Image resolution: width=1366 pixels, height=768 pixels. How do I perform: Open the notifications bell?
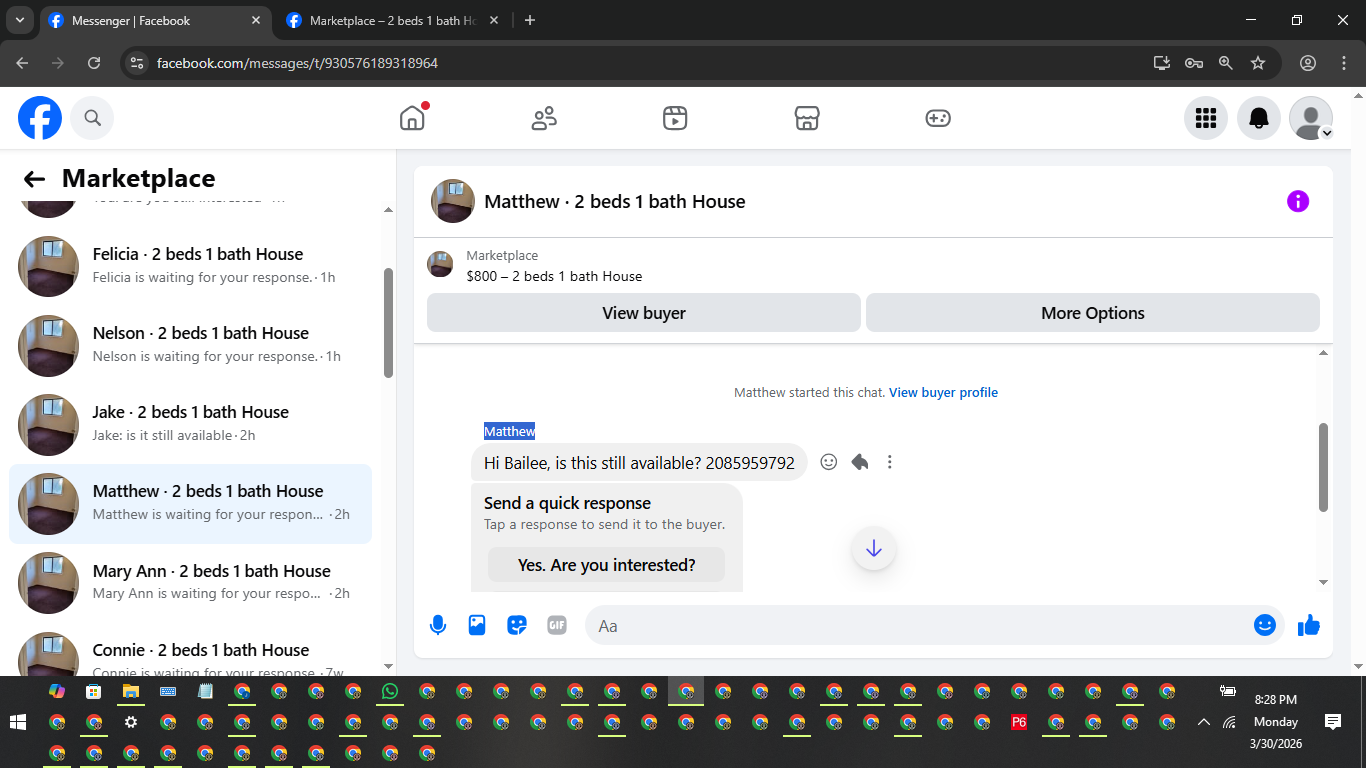tap(1259, 118)
